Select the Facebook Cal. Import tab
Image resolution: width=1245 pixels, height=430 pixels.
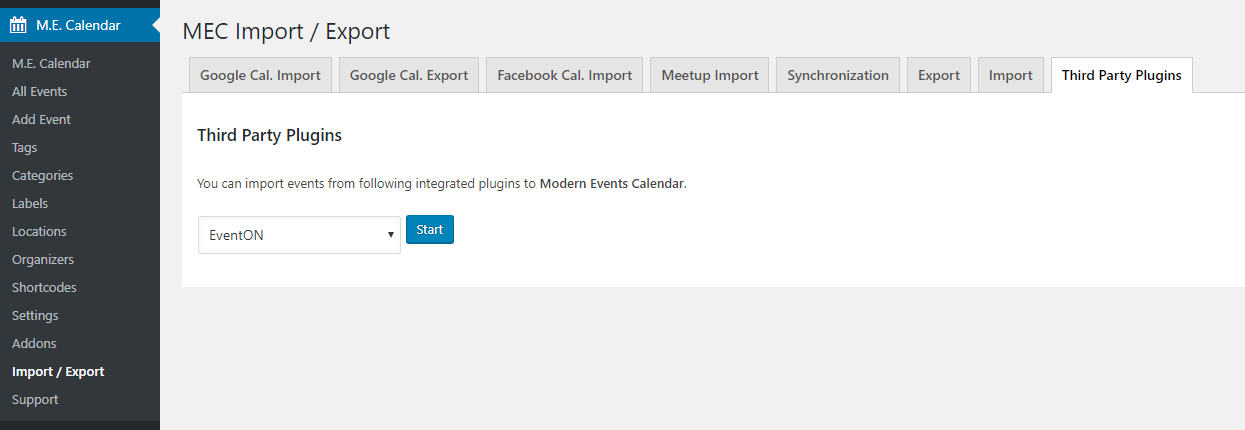[x=564, y=75]
